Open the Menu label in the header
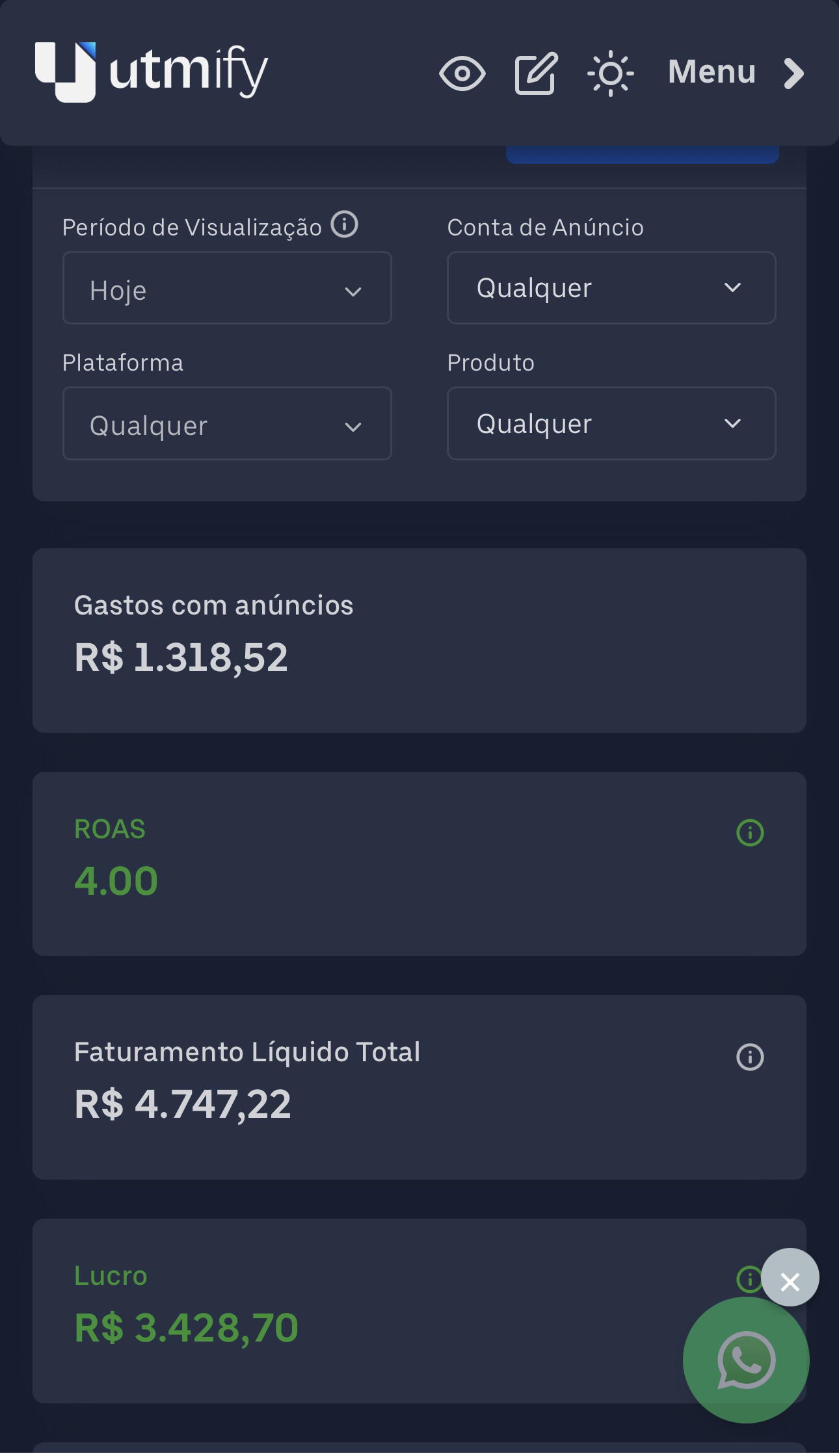Viewport: 839px width, 1456px height. [x=712, y=72]
